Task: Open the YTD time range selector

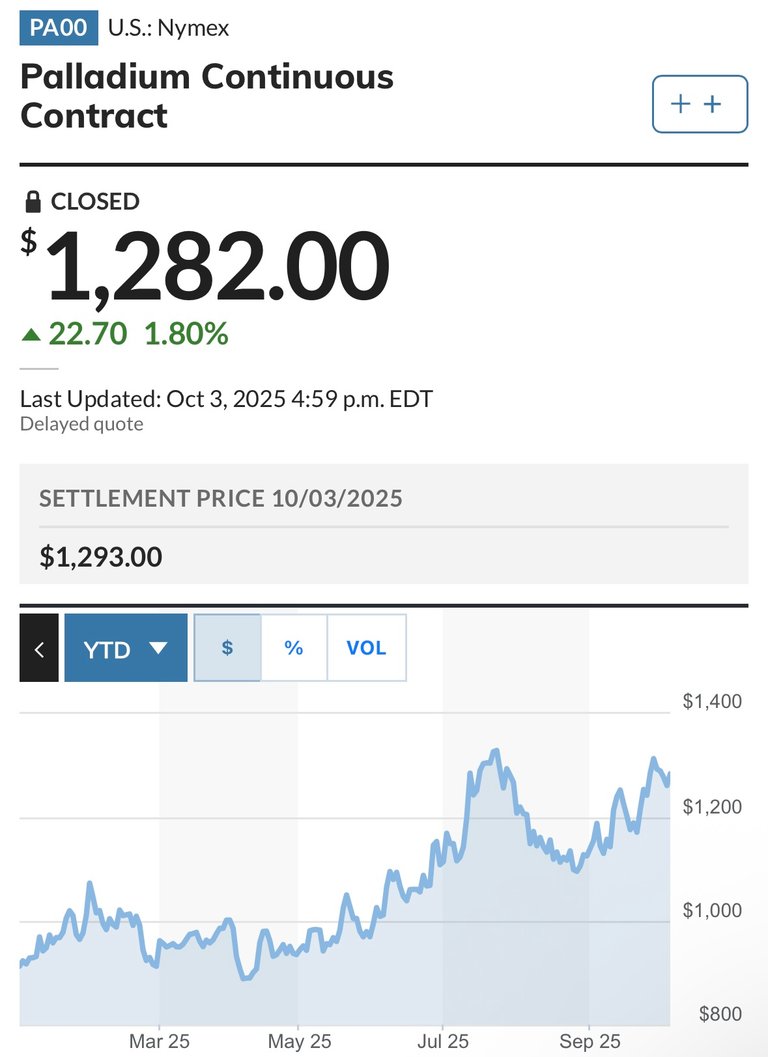Action: (x=125, y=648)
